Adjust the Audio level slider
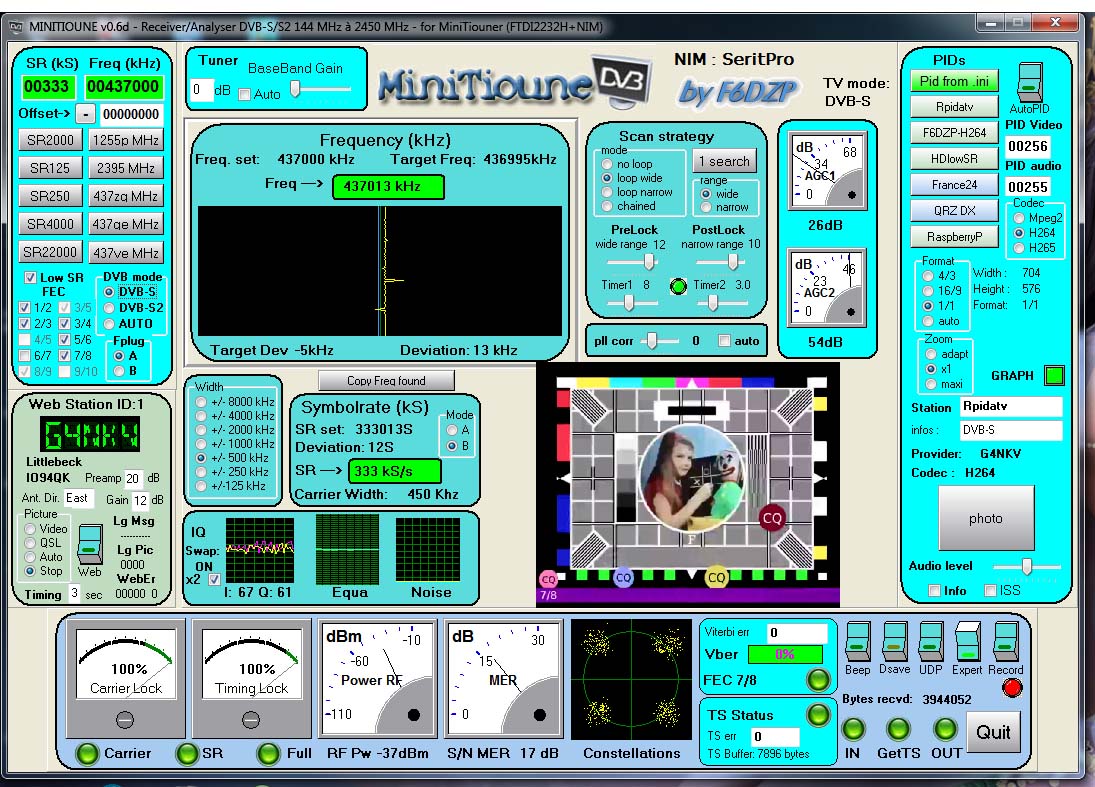 [1027, 566]
